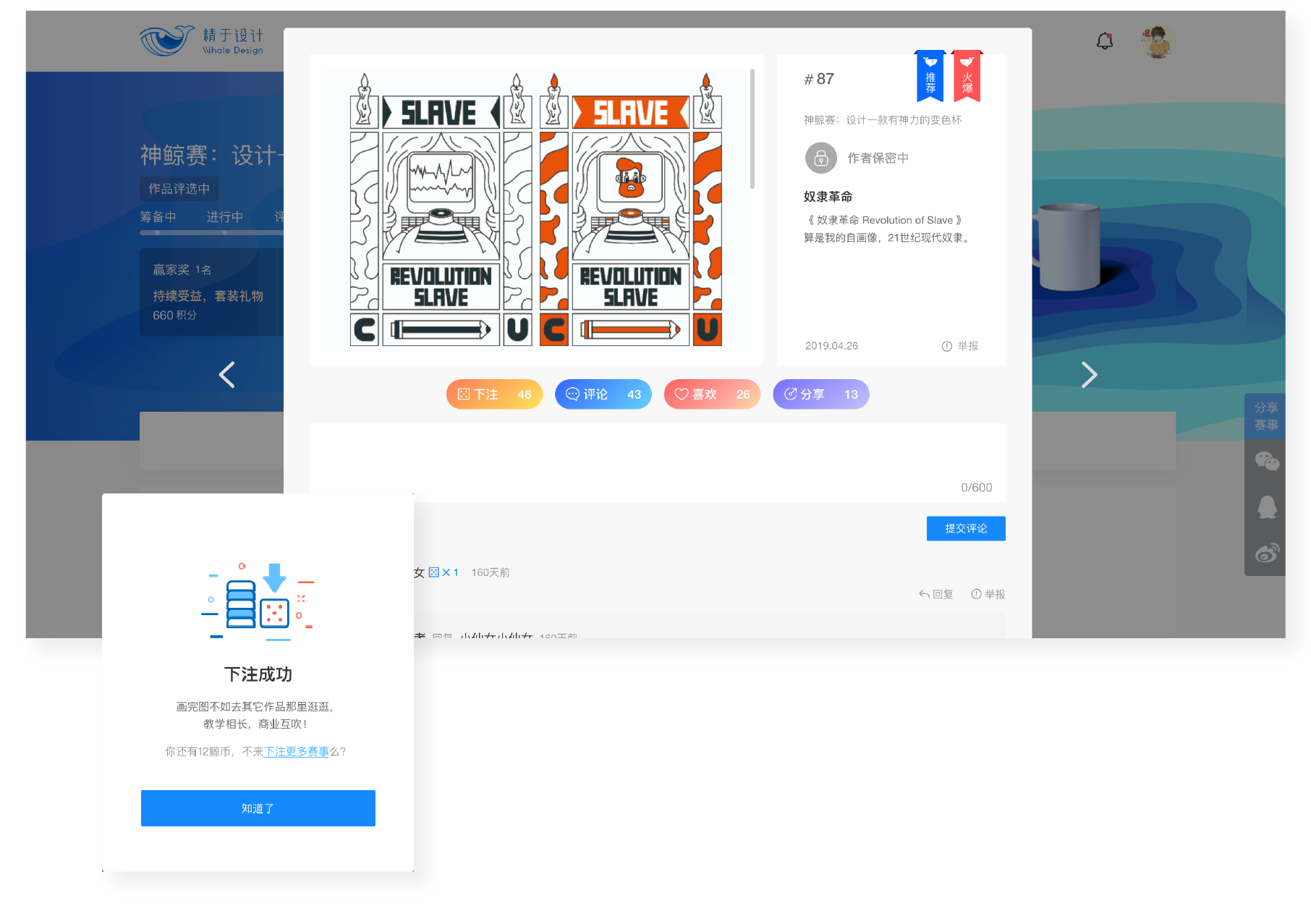
Task: Click the 喜欢 like button
Action: tap(712, 394)
